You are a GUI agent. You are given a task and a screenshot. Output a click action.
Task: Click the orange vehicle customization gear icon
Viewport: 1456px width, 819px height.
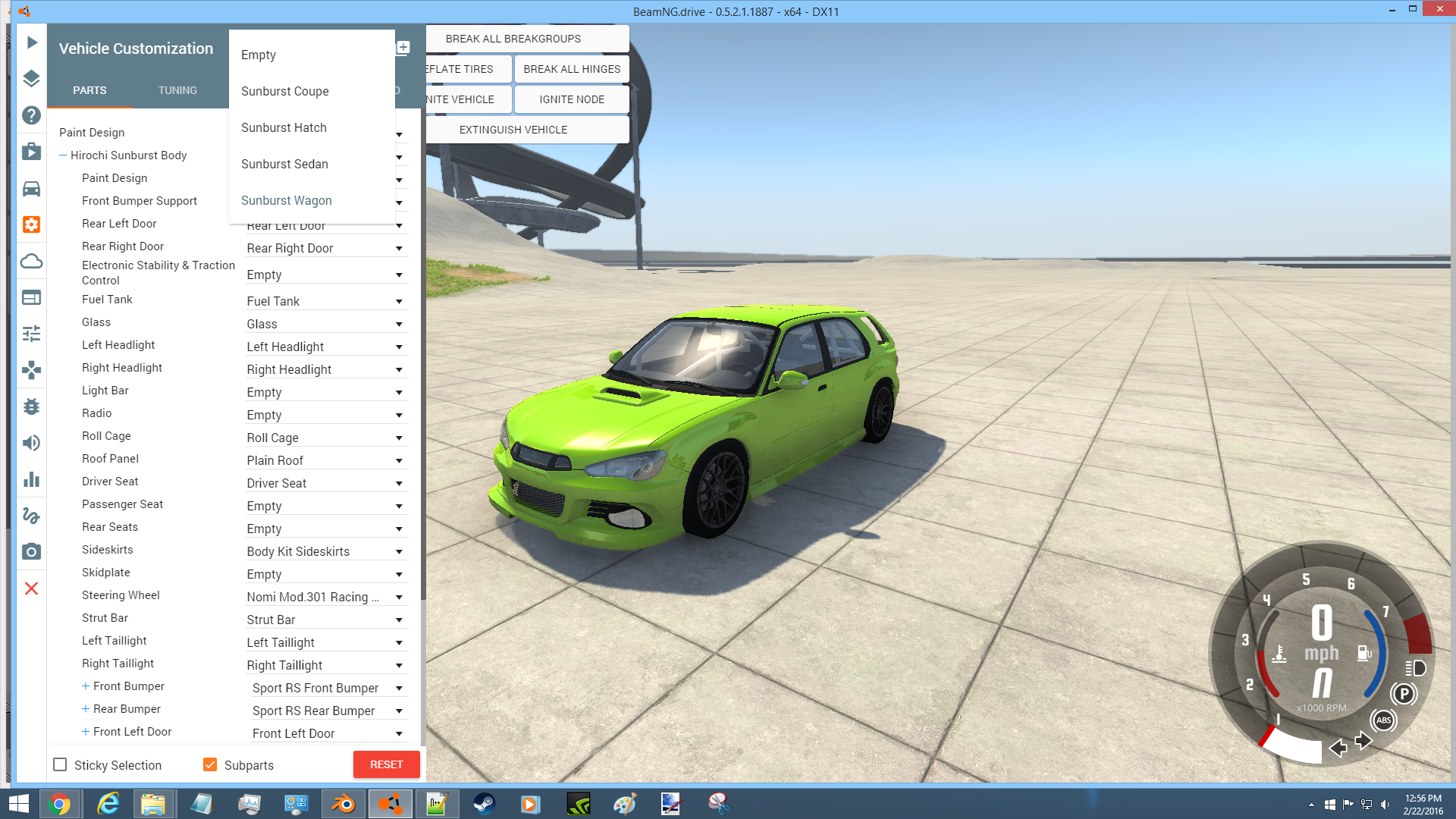point(31,224)
